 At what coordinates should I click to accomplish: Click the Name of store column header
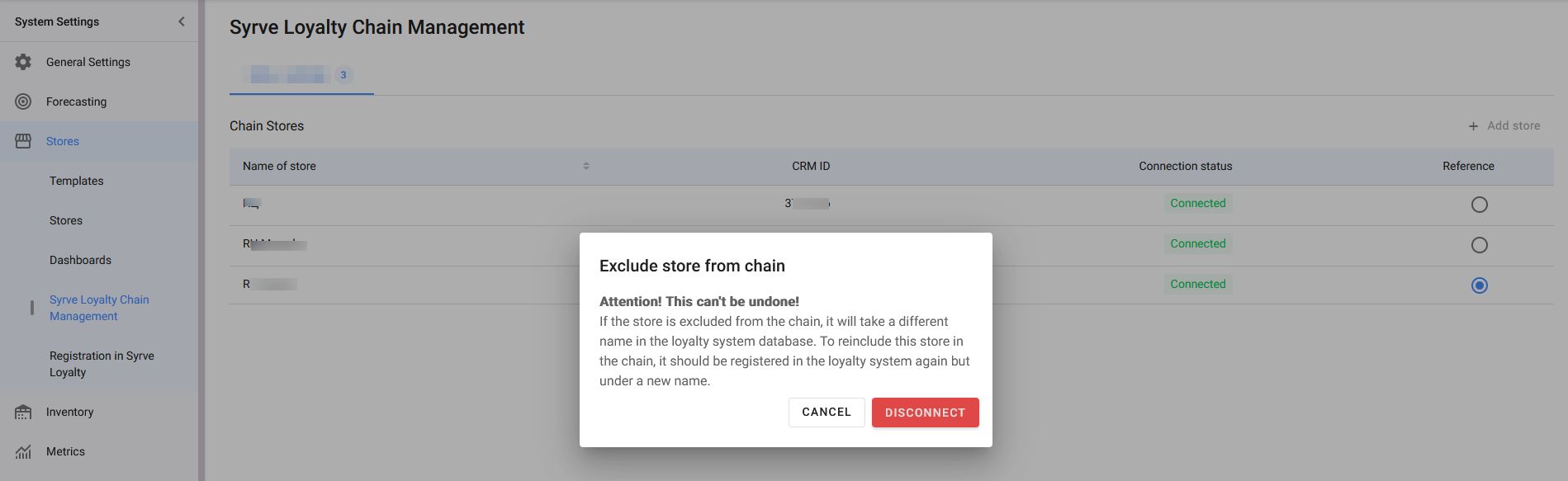pyautogui.click(x=279, y=166)
